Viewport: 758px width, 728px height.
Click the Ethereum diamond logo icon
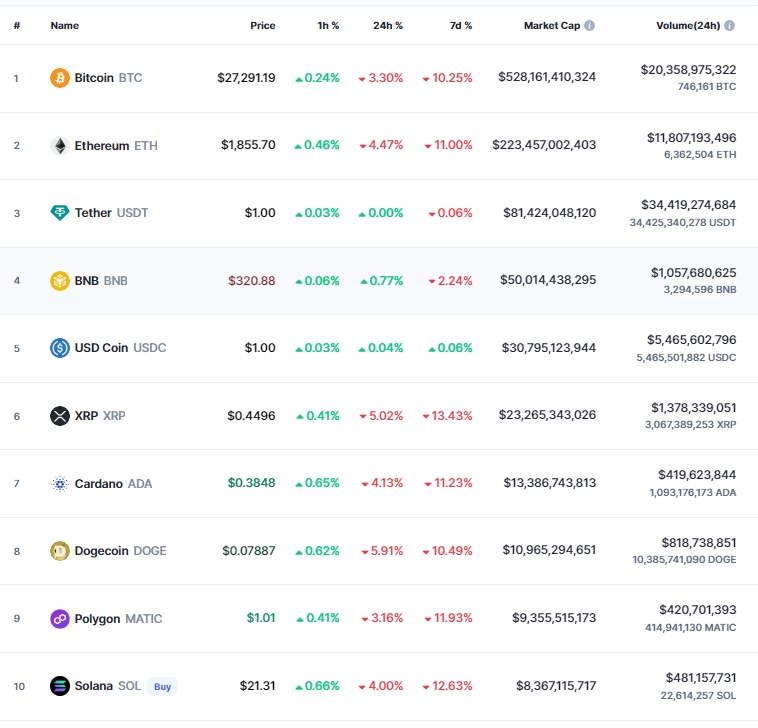pyautogui.click(x=60, y=145)
